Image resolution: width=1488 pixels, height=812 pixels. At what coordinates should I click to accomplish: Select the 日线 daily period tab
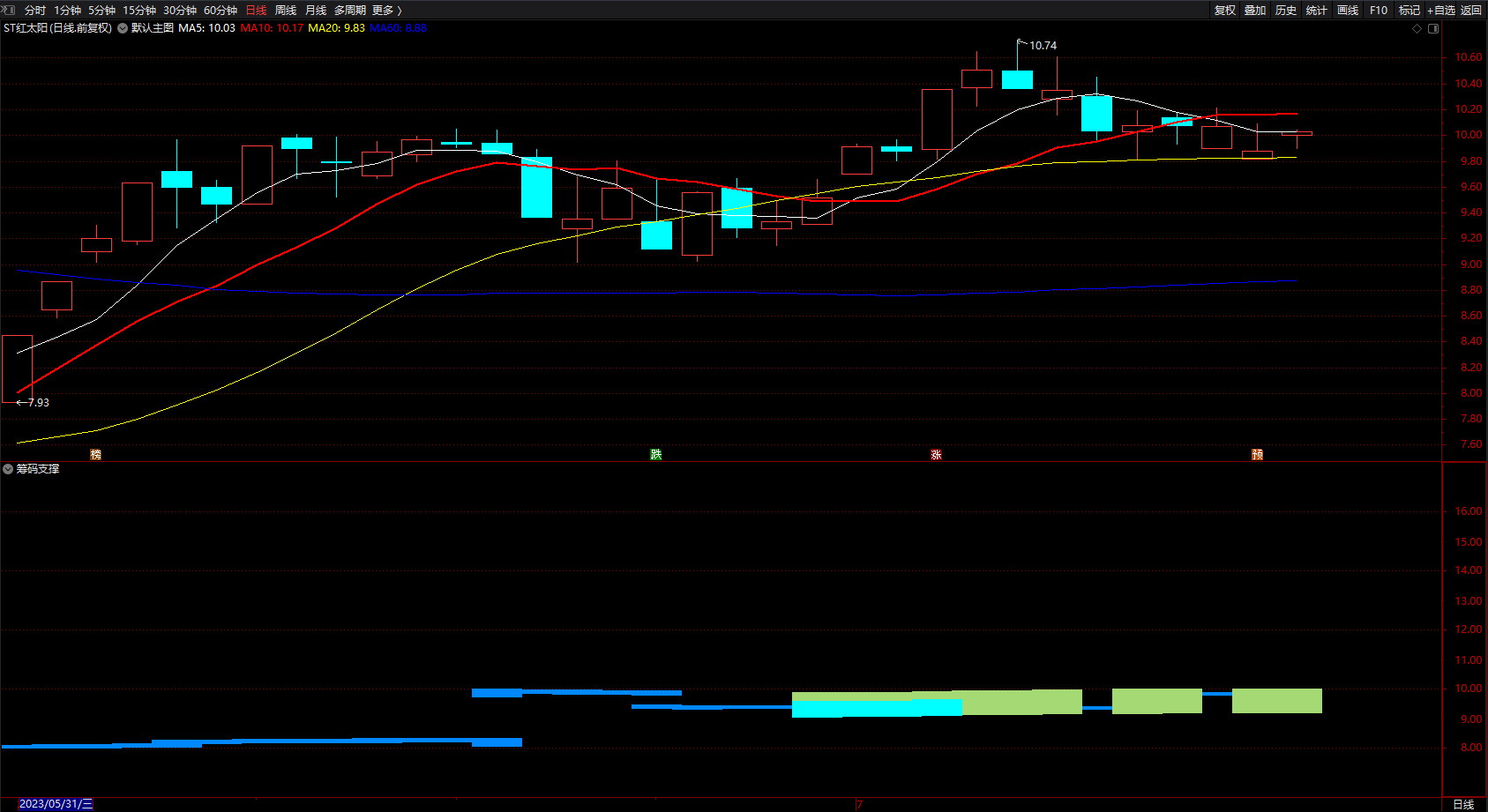click(x=256, y=11)
